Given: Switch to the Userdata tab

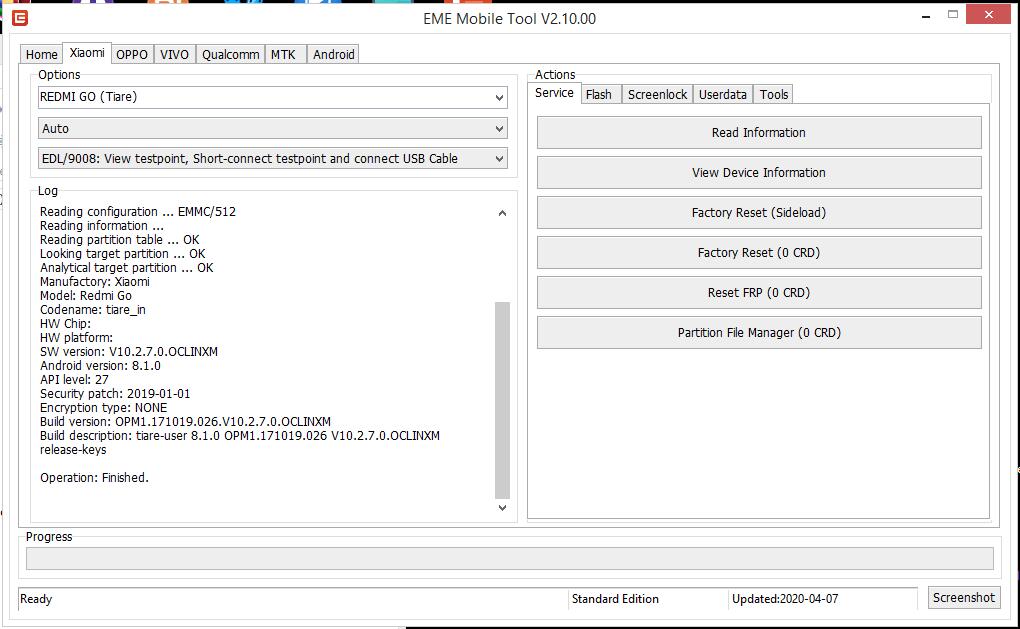Looking at the screenshot, I should pyautogui.click(x=723, y=95).
